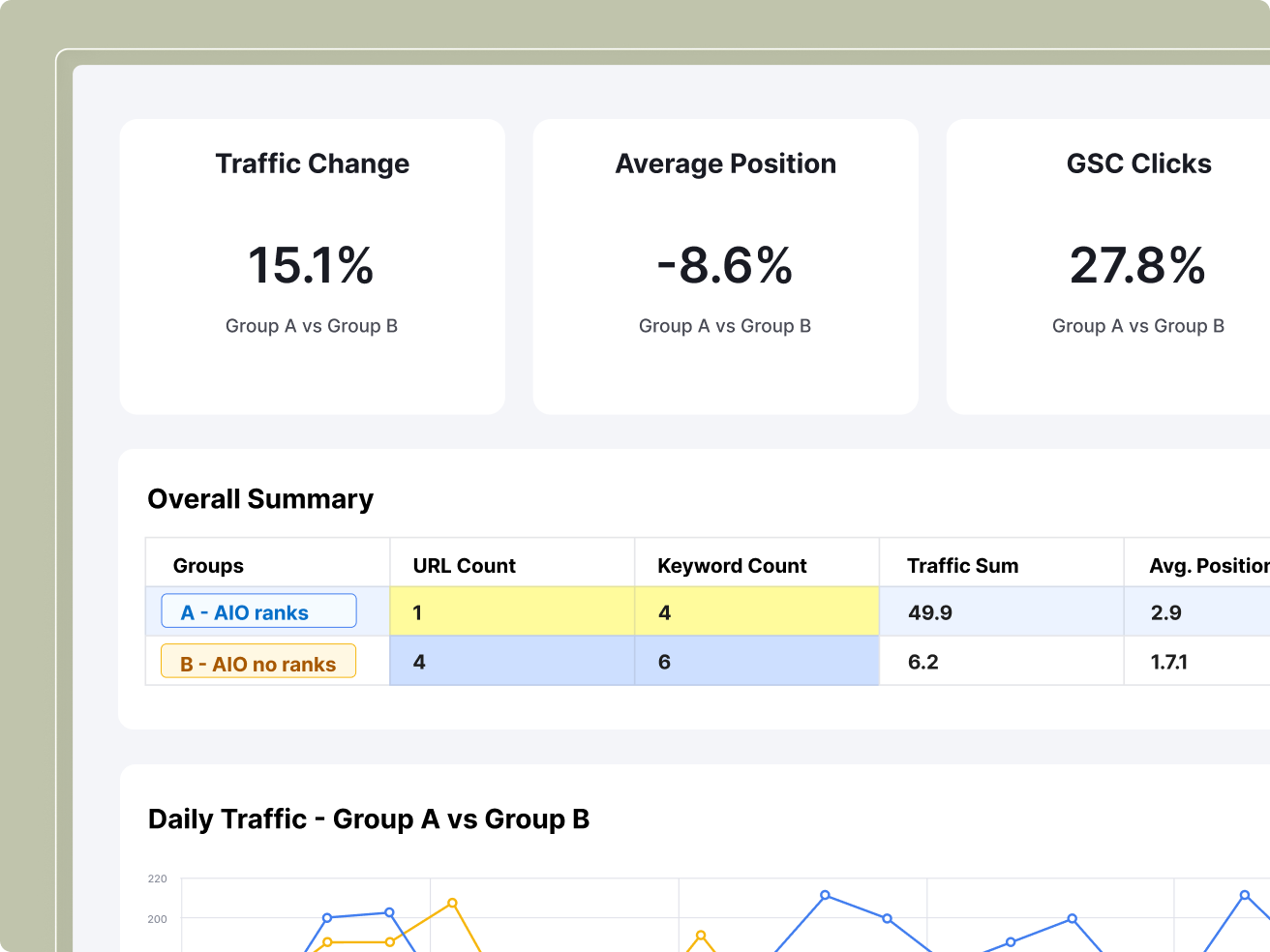Image resolution: width=1270 pixels, height=952 pixels.
Task: Click the Traffic Change 15.1% card
Action: pos(312,266)
